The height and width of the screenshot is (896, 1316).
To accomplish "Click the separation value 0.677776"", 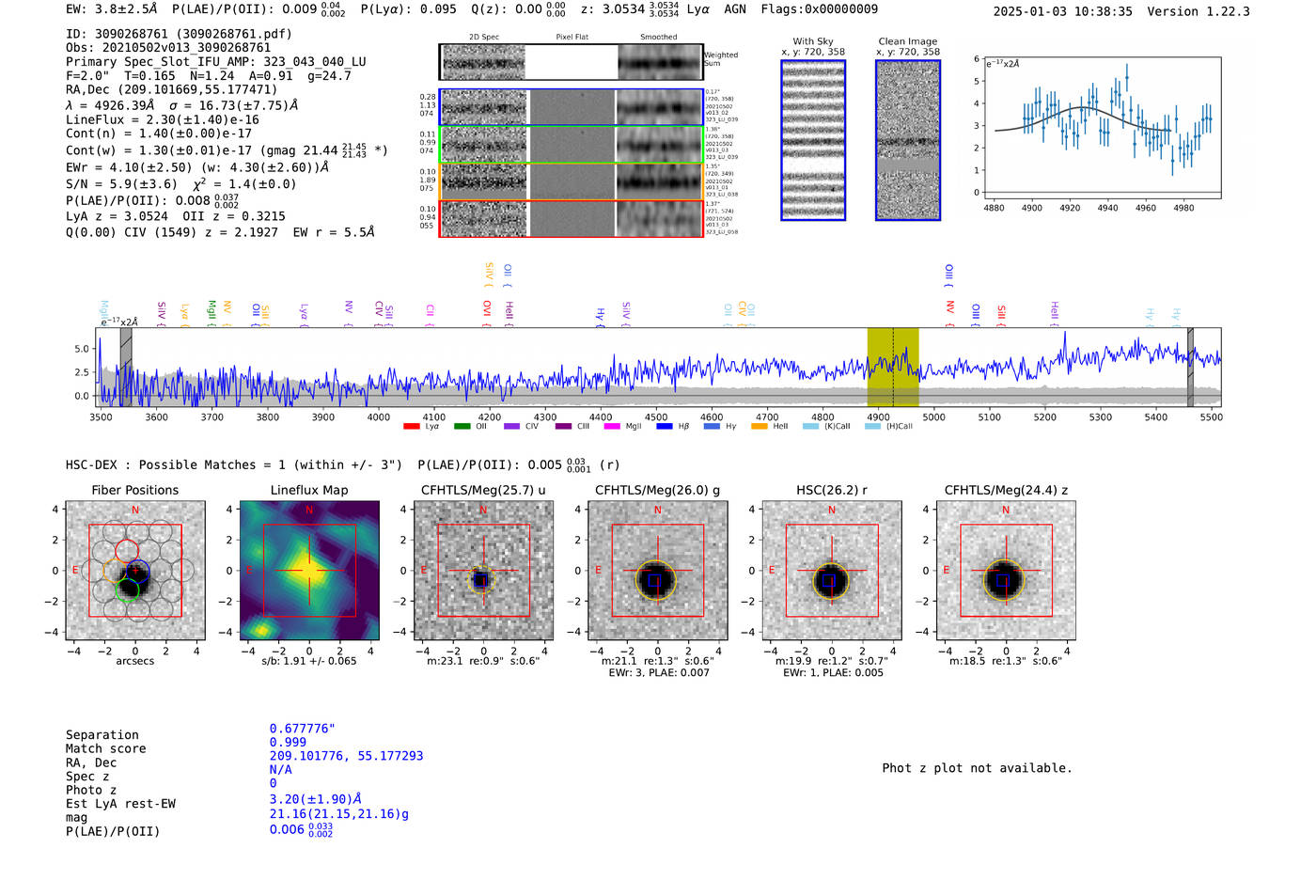I will pyautogui.click(x=303, y=729).
